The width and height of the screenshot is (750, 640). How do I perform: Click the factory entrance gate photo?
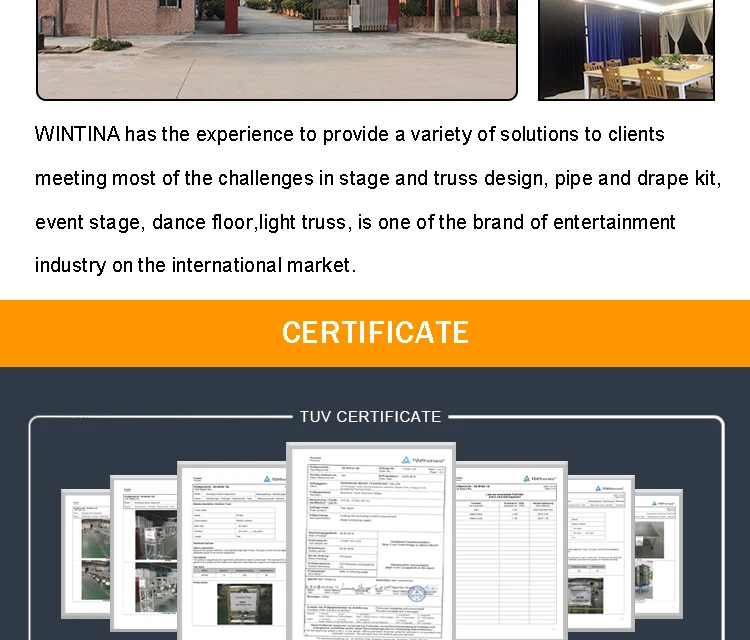[x=277, y=50]
